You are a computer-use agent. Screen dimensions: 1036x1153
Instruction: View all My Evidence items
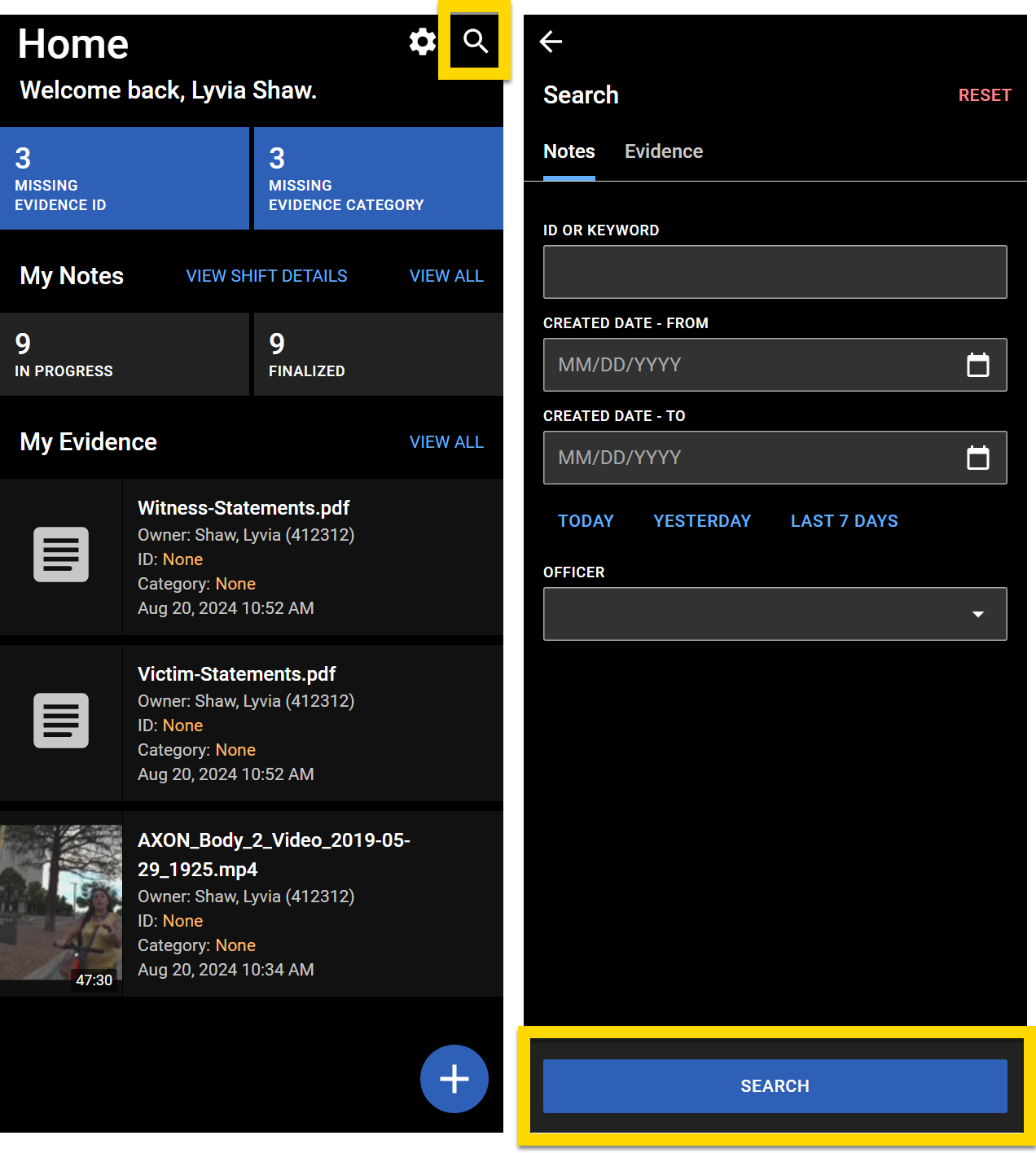[446, 442]
